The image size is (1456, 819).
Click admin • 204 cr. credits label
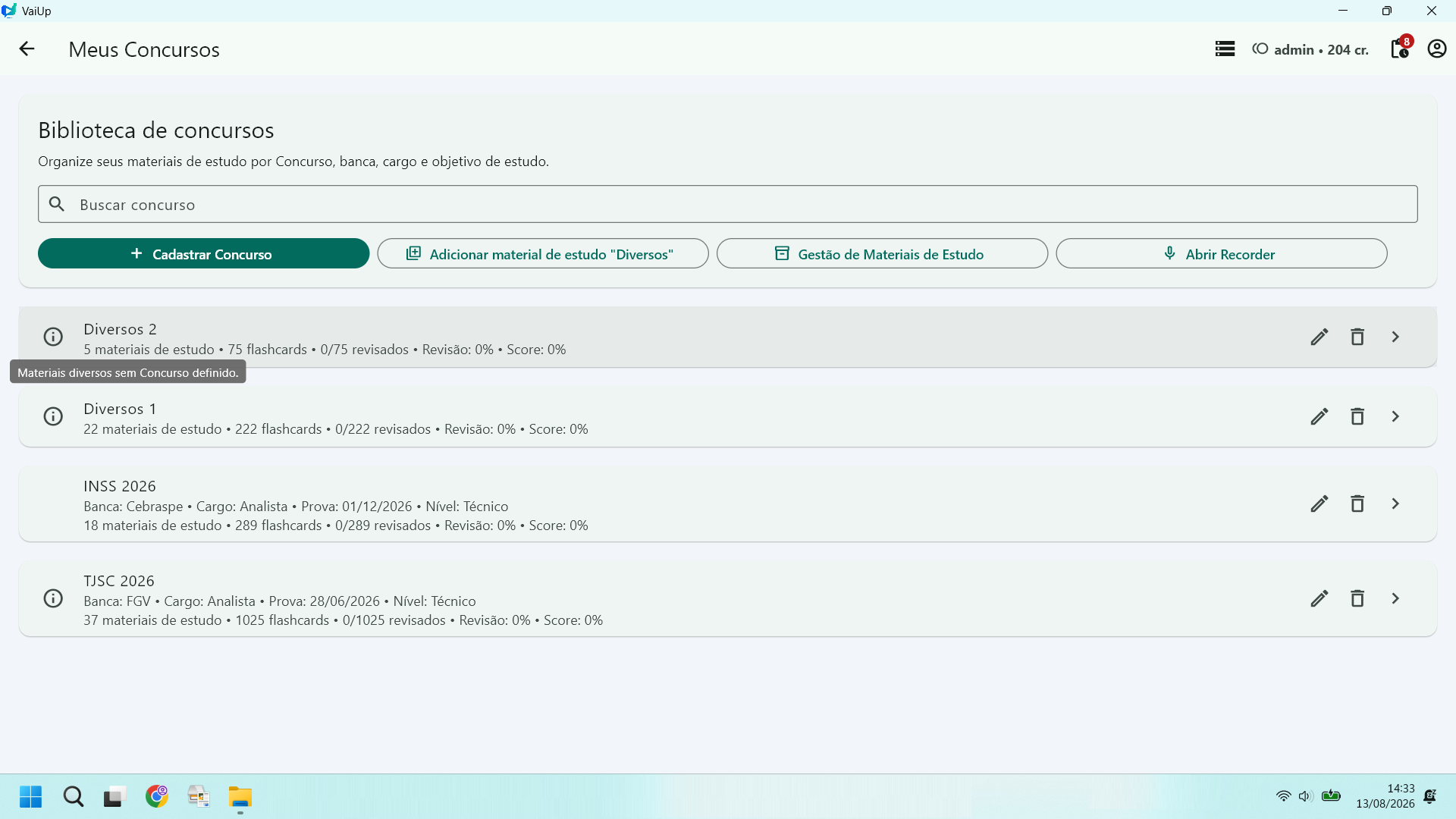tap(1310, 49)
